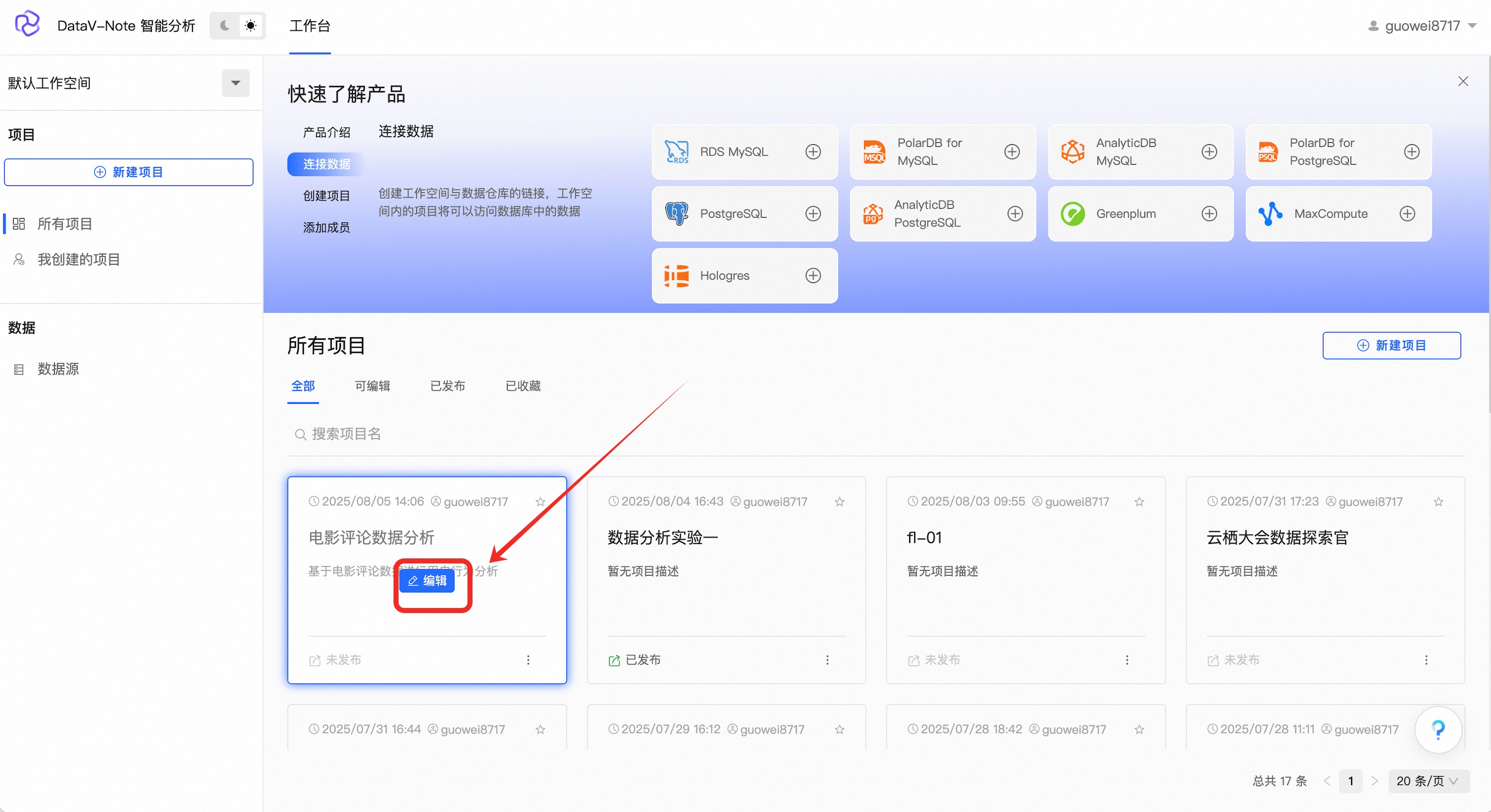Favorite the 电影评论数据分析 project star
1491x812 pixels.
click(540, 502)
